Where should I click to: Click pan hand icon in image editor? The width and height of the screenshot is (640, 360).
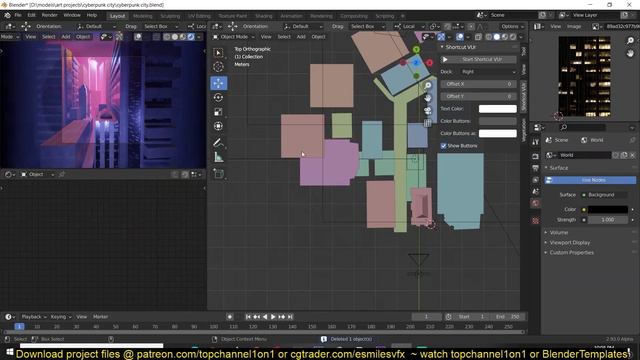click(630, 53)
